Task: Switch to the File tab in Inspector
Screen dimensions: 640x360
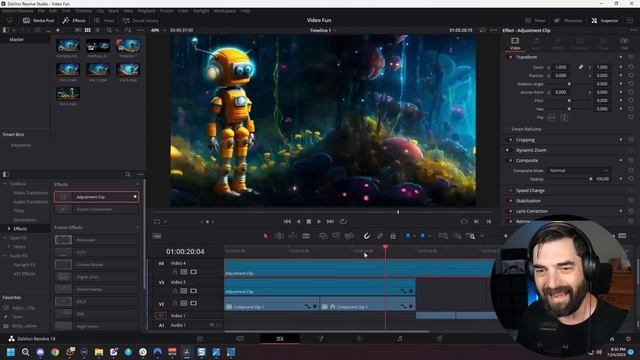Action: [624, 43]
